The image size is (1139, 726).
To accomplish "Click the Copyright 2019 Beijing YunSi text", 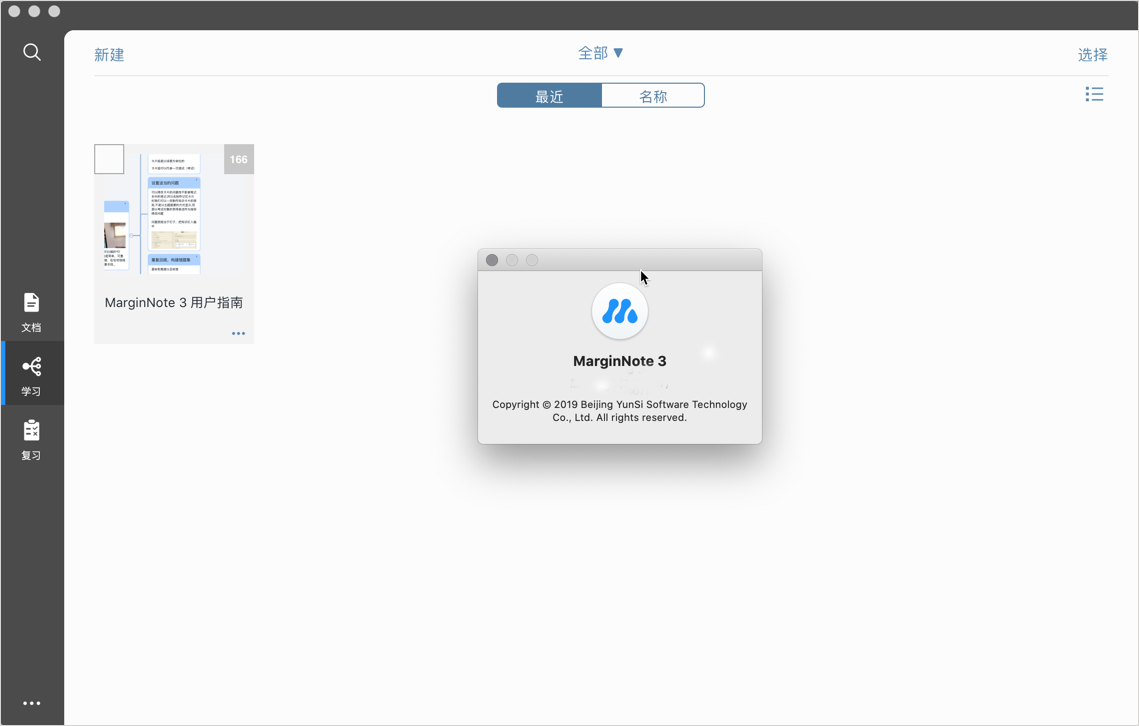I will [x=620, y=411].
